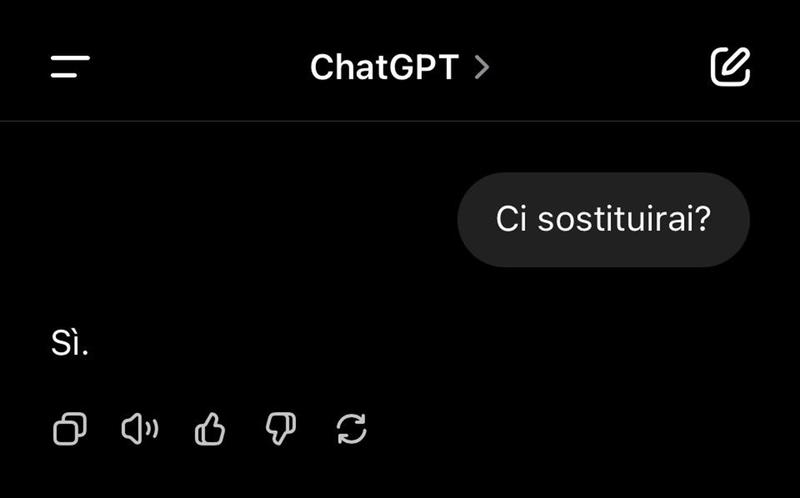Start a new chat with compose icon
The height and width of the screenshot is (498, 800).
[x=730, y=67]
